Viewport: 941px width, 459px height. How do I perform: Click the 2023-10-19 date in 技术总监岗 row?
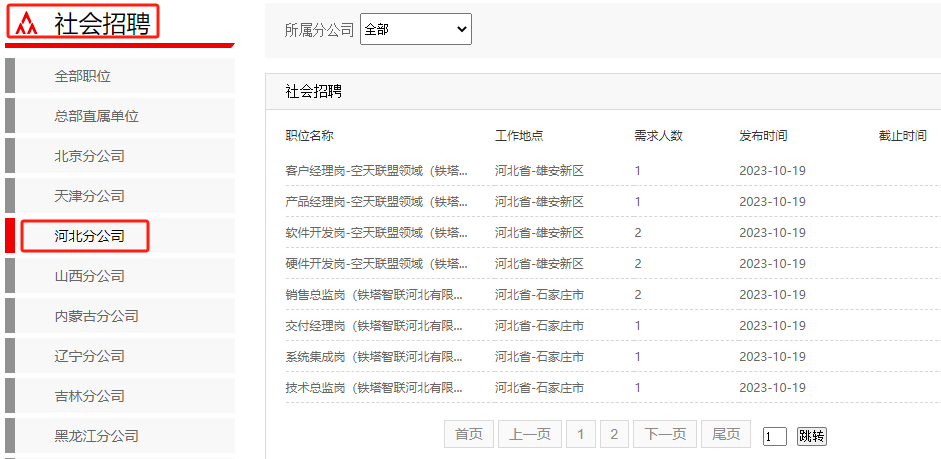click(772, 388)
